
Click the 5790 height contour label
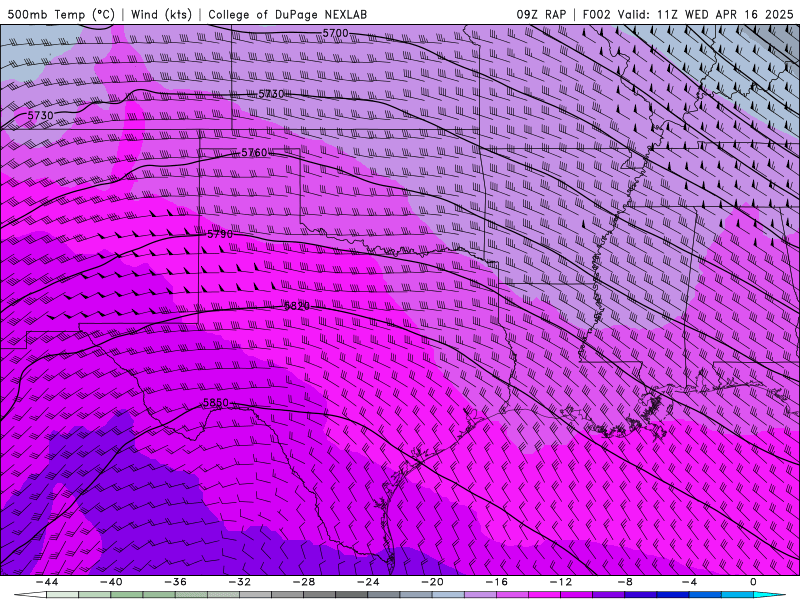tap(220, 234)
